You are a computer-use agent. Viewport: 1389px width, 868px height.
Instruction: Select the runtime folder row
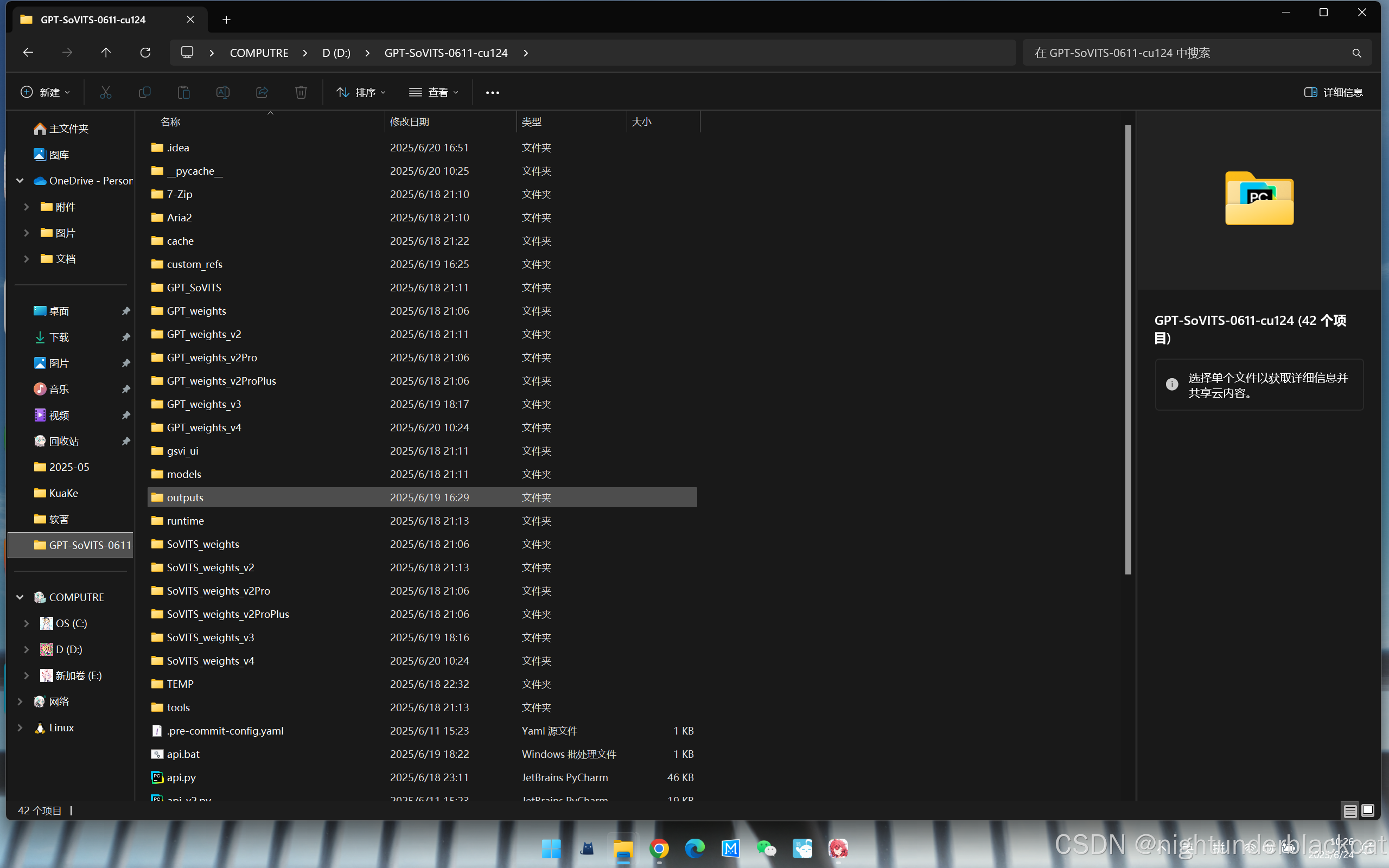coord(423,521)
